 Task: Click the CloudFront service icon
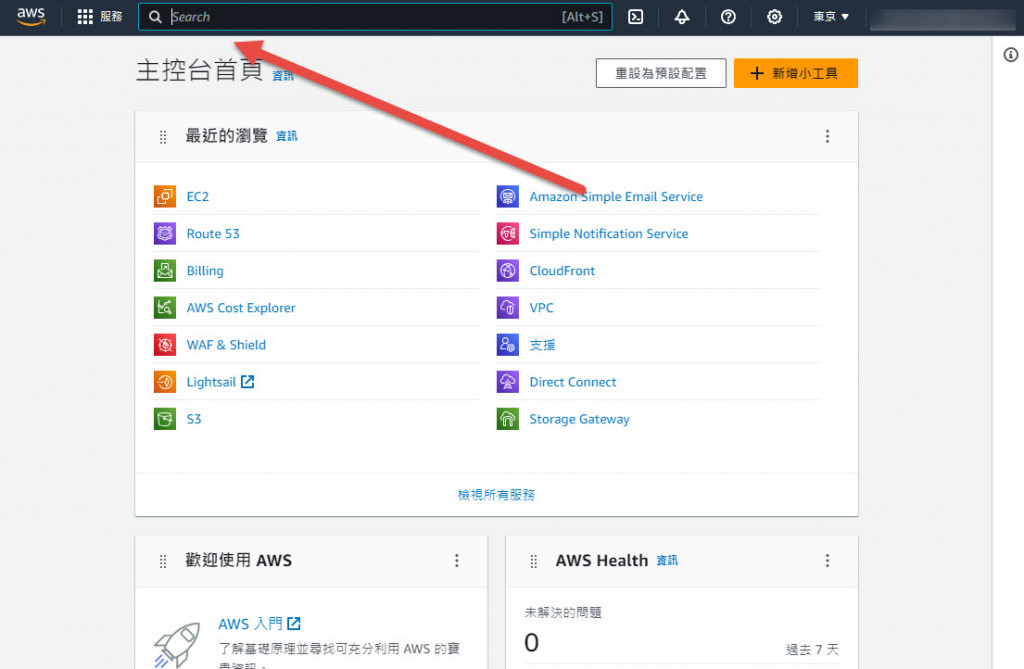click(x=508, y=270)
